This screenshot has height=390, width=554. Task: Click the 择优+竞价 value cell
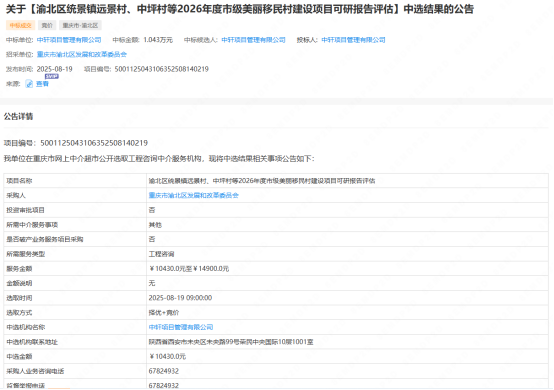click(347, 313)
